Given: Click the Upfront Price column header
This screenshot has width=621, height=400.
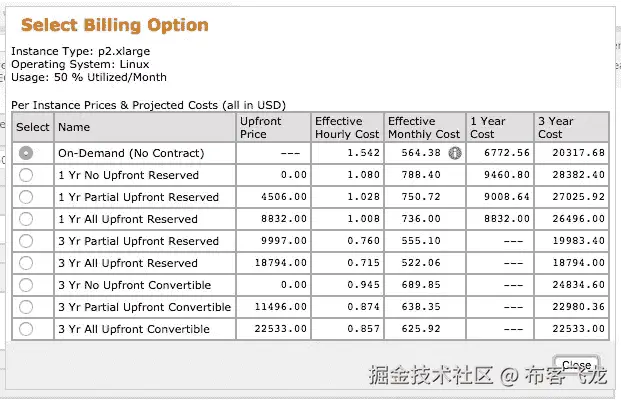Looking at the screenshot, I should click(261, 127).
